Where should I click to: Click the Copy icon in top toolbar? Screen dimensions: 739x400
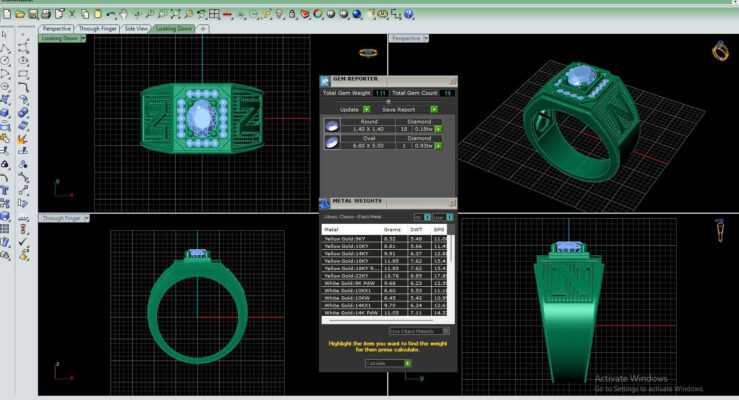point(85,14)
